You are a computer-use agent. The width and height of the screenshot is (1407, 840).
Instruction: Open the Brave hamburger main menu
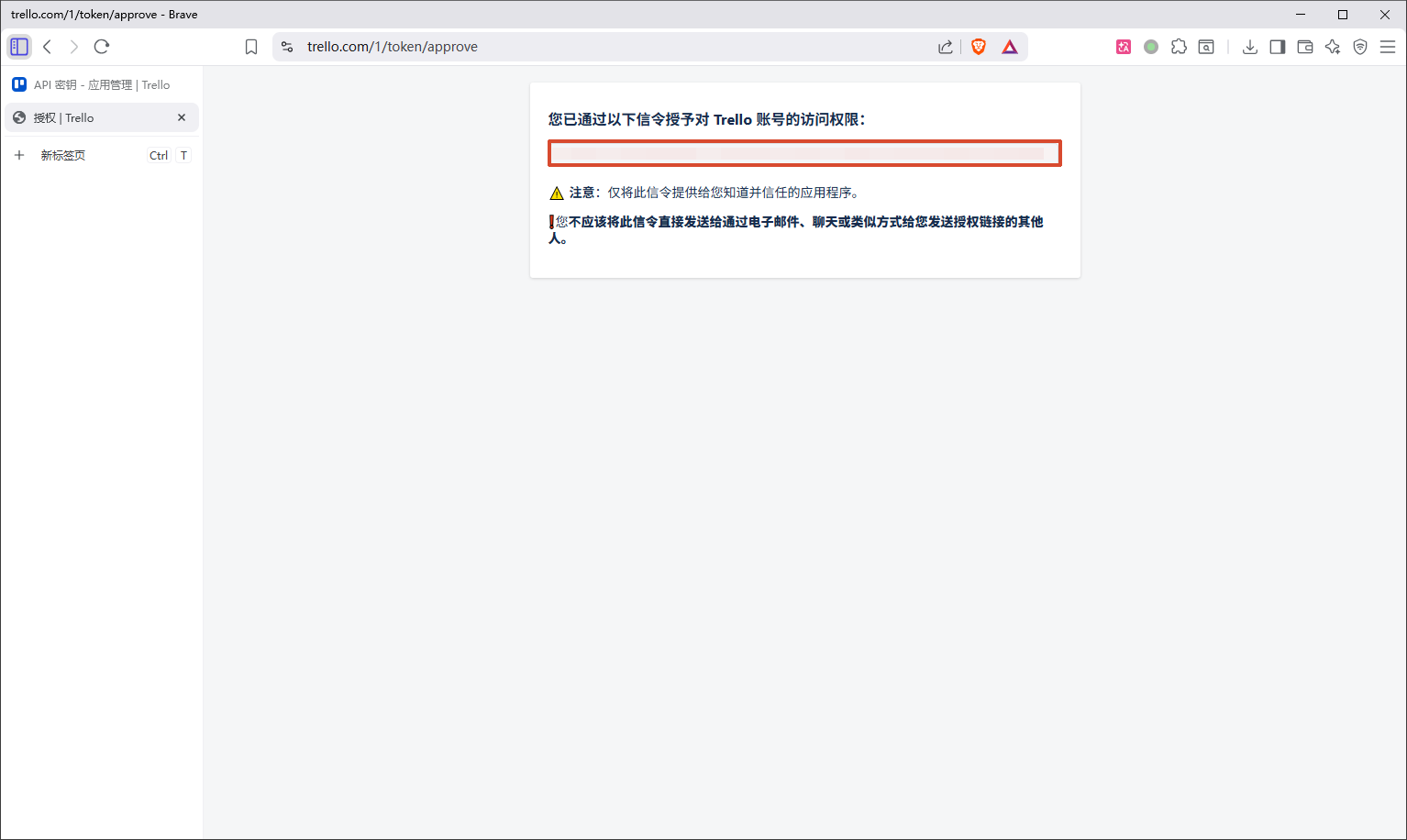pyautogui.click(x=1388, y=47)
